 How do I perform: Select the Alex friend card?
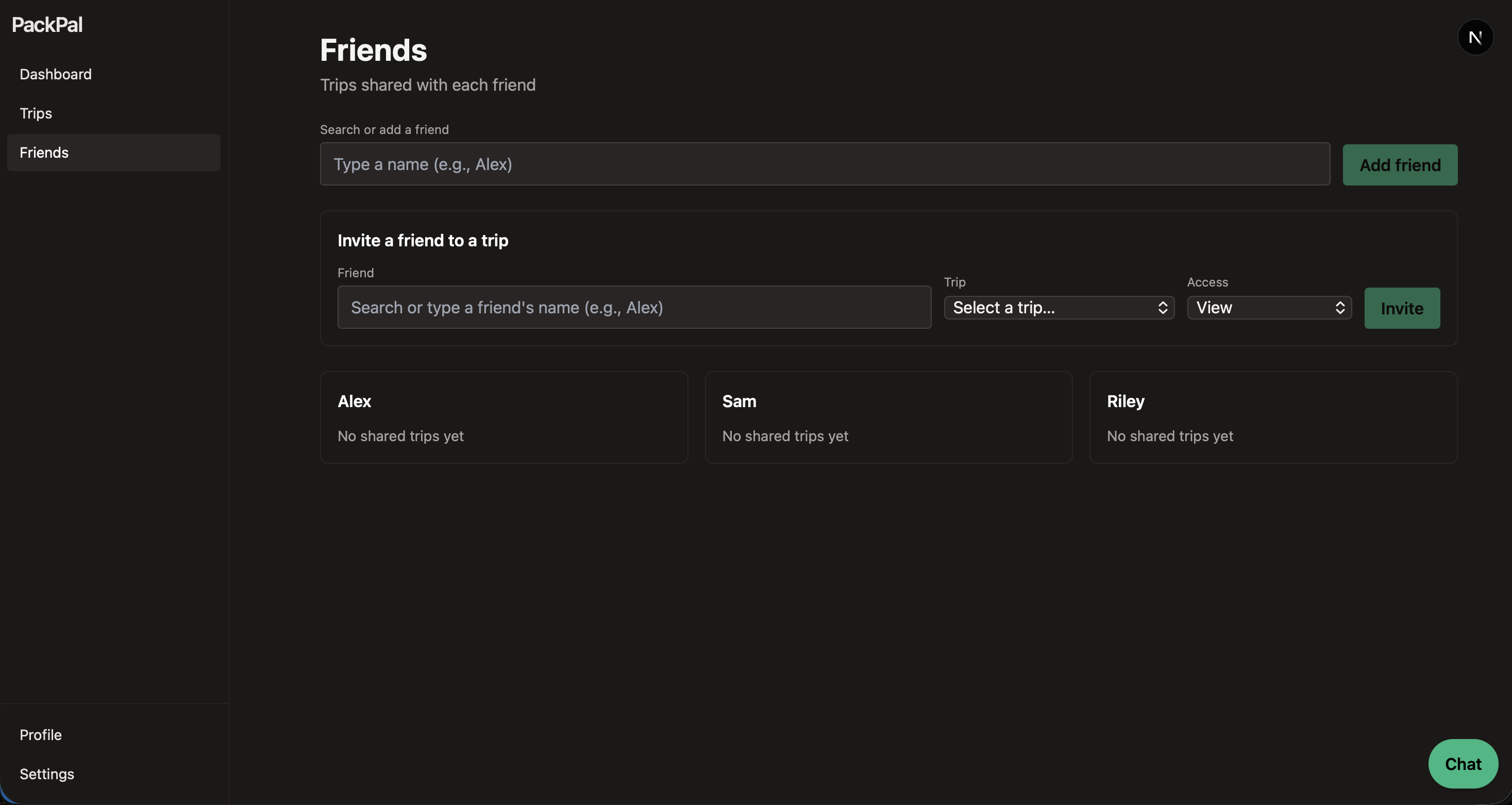503,417
